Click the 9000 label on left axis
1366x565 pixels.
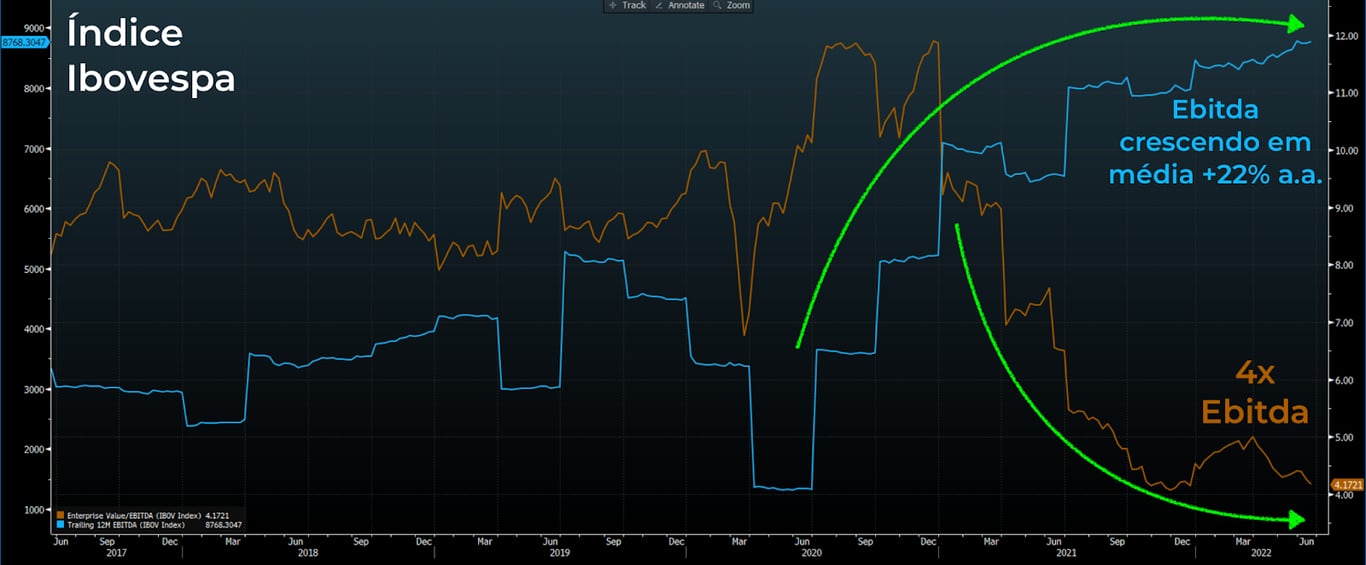click(34, 29)
